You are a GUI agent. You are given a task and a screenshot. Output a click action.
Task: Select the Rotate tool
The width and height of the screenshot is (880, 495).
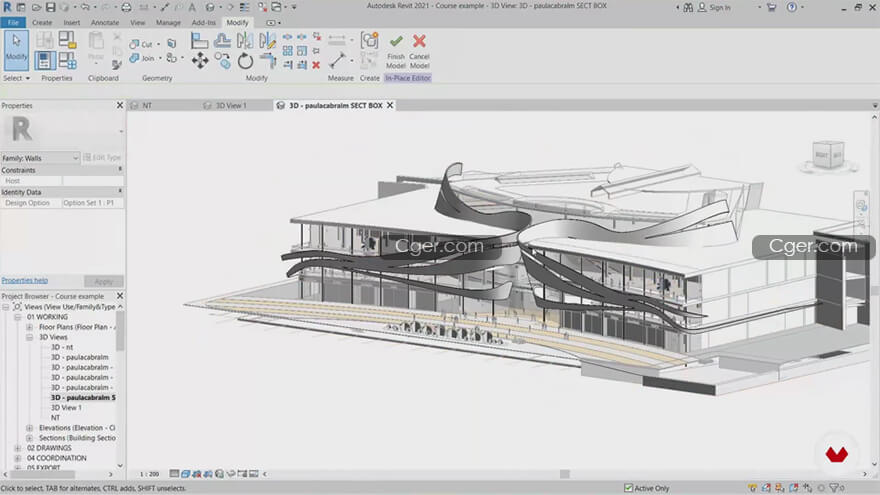tap(245, 61)
